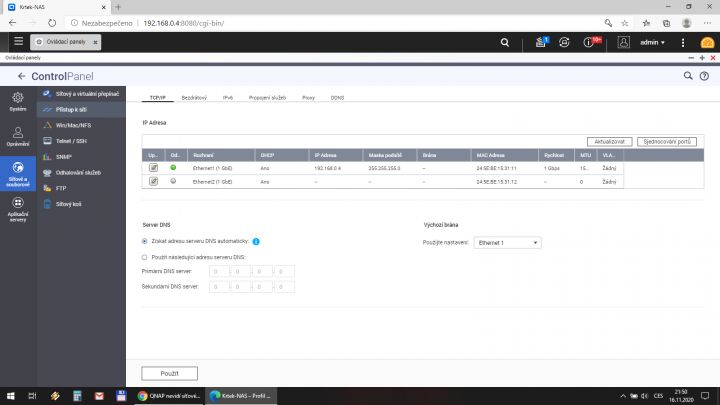Image resolution: width=720 pixels, height=405 pixels.
Task: Switch to the Proxy tab
Action: coord(308,98)
